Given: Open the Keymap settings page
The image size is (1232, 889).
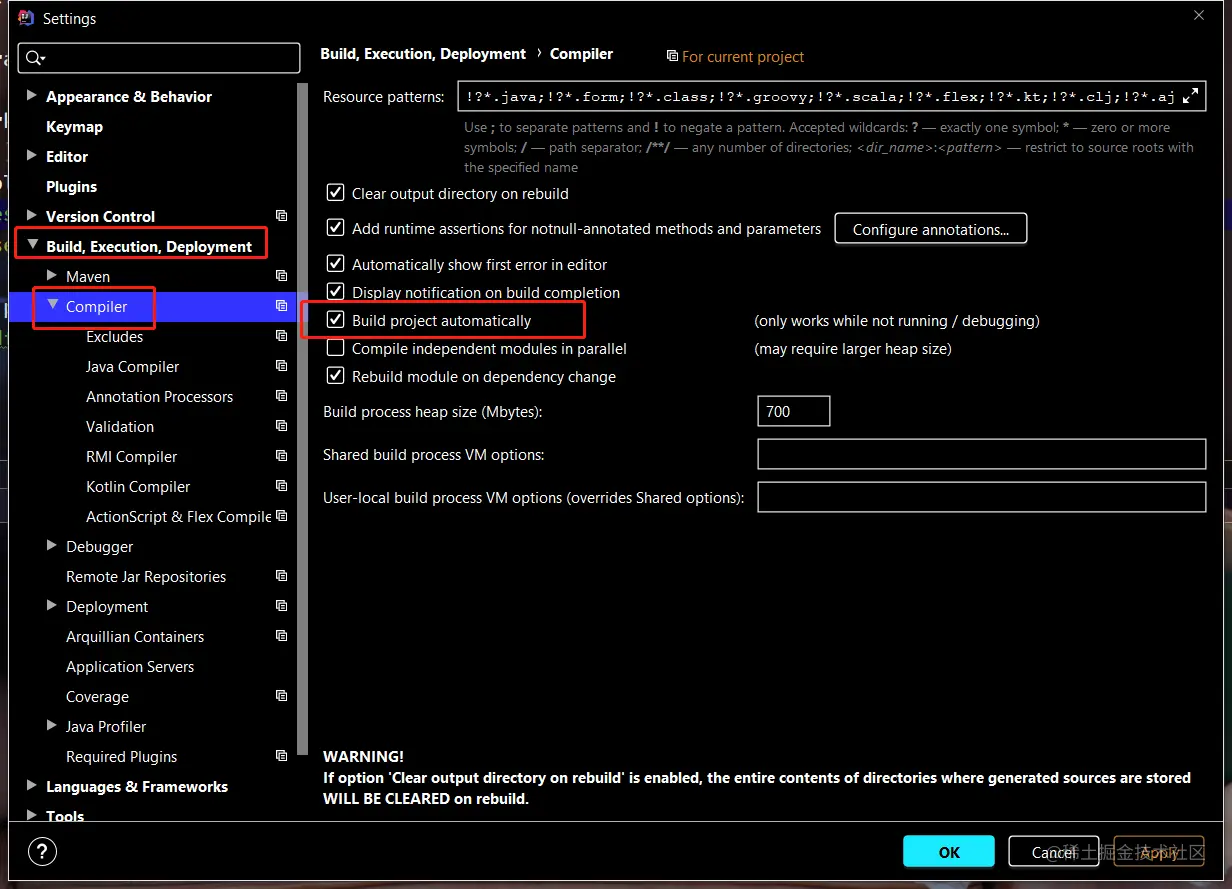Looking at the screenshot, I should (x=74, y=127).
